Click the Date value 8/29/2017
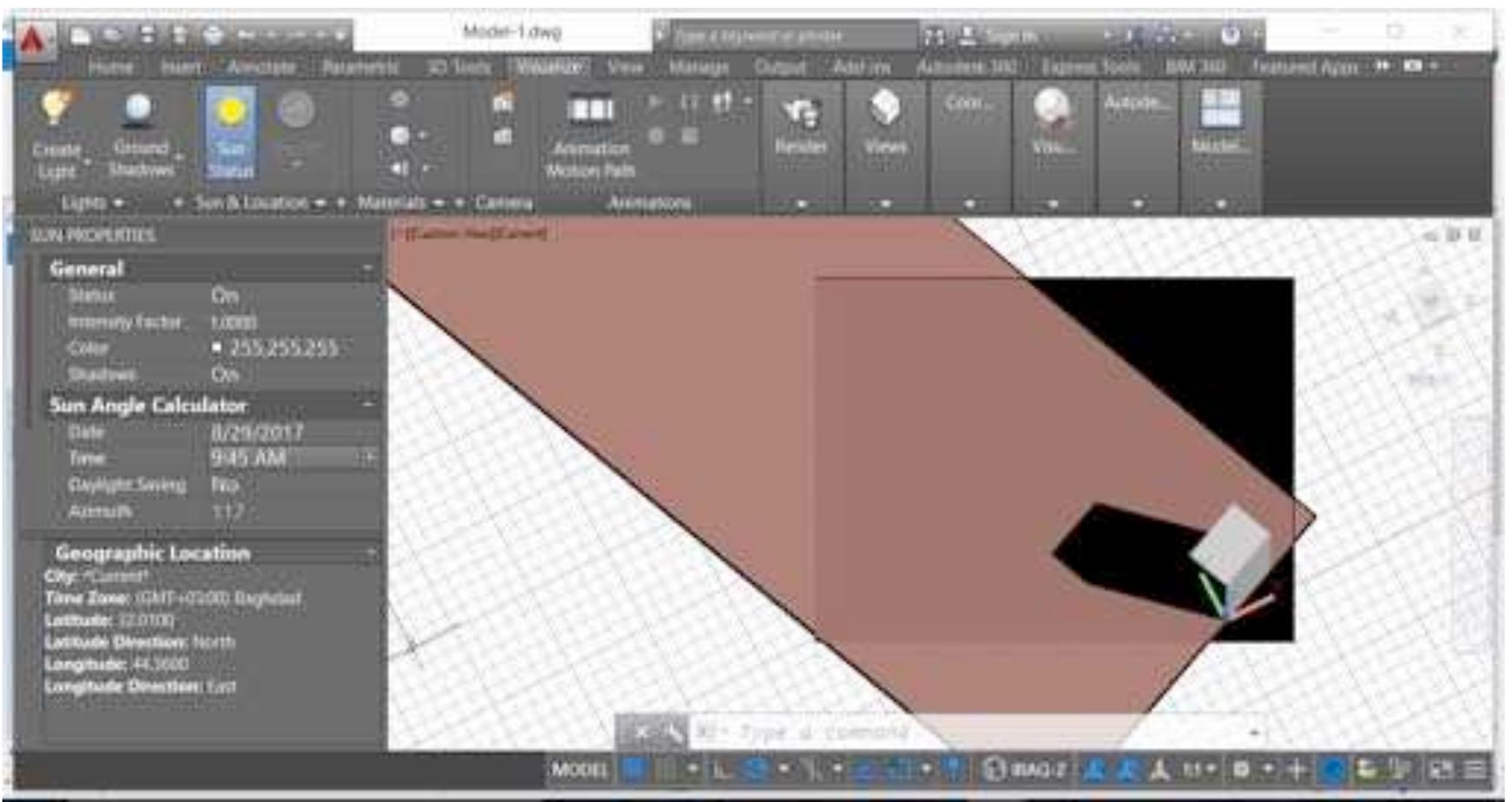Image resolution: width=1512 pixels, height=802 pixels. [257, 432]
